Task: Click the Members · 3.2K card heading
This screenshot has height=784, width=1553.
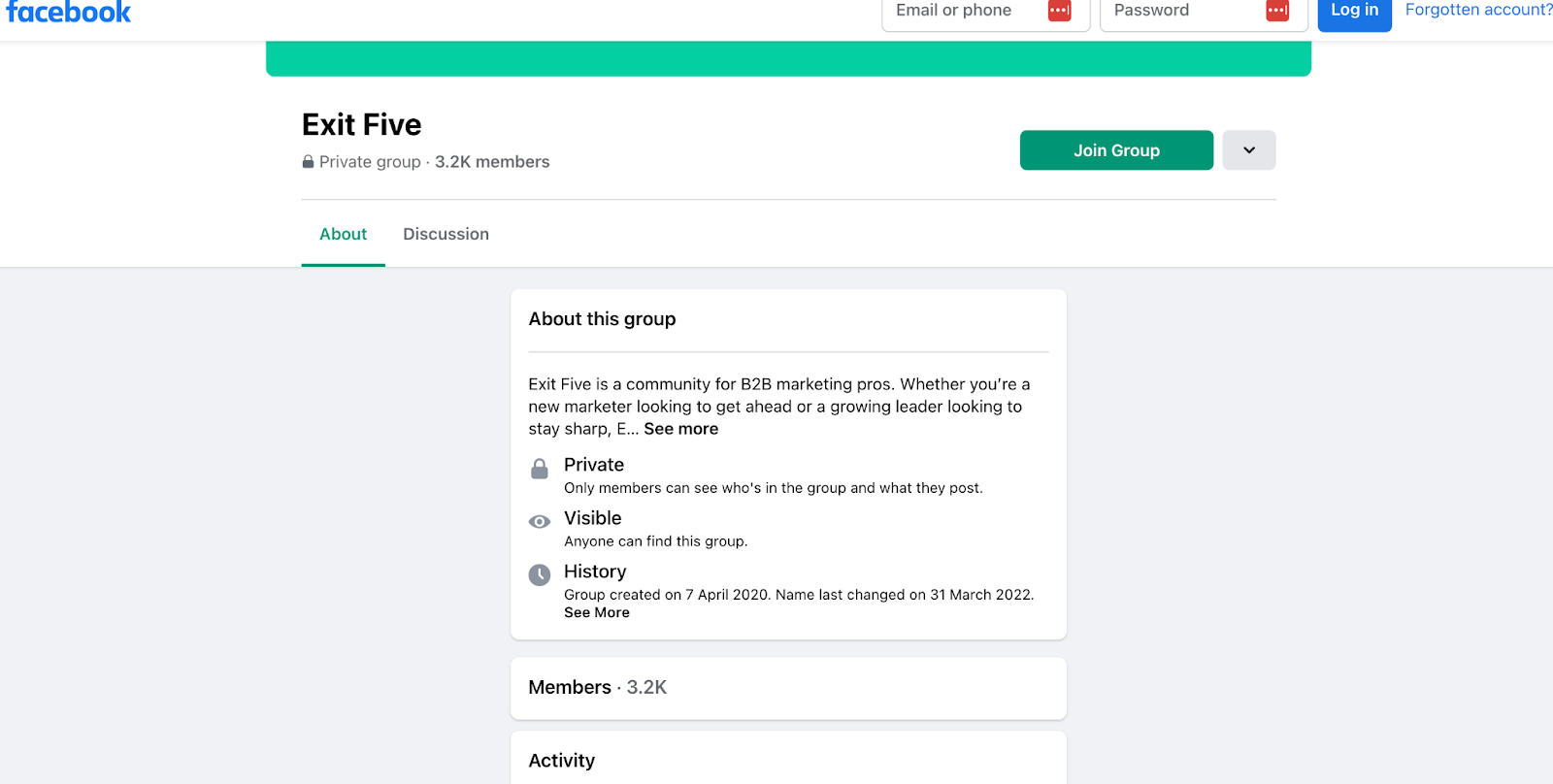Action: click(597, 688)
